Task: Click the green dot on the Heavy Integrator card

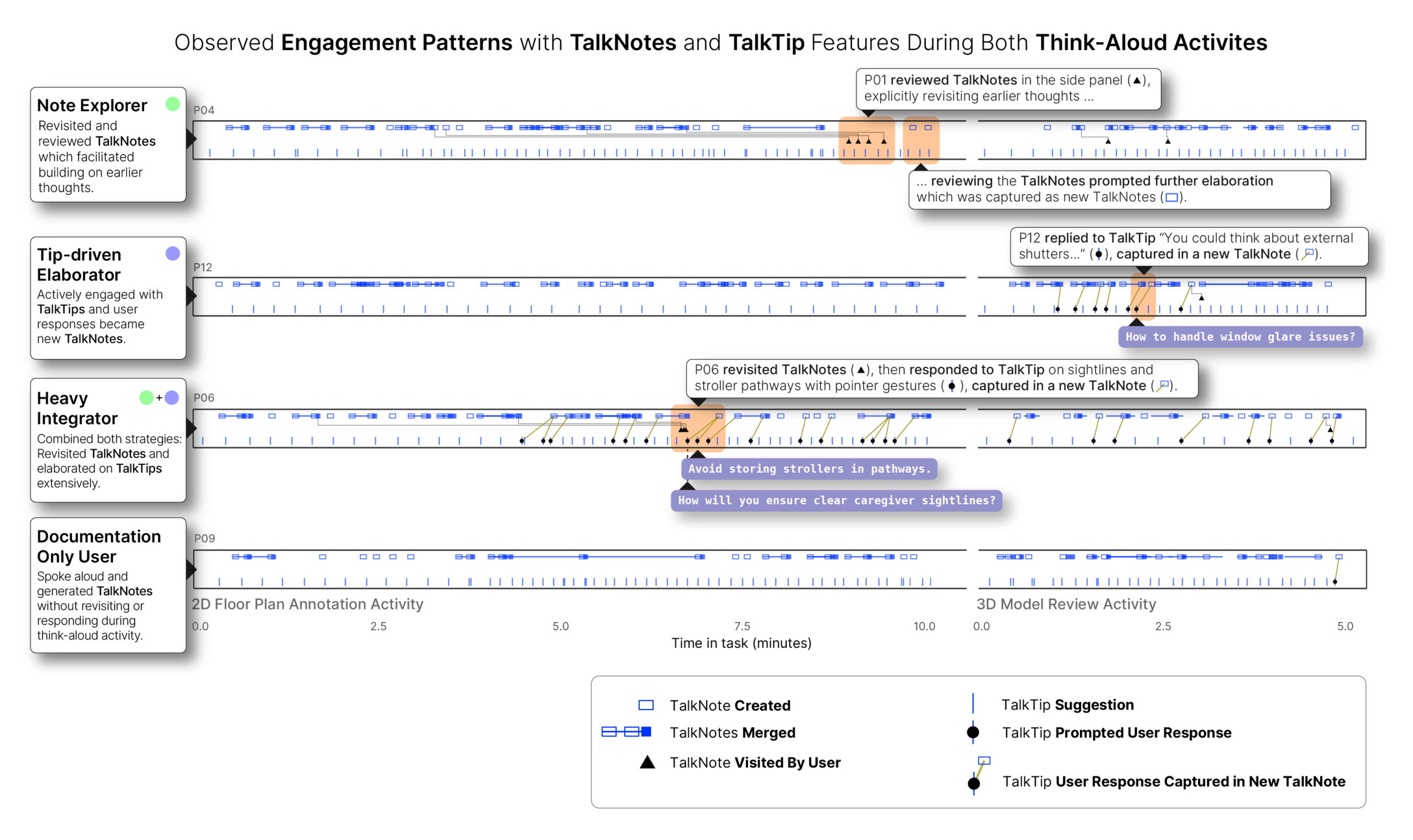Action: tap(147, 397)
